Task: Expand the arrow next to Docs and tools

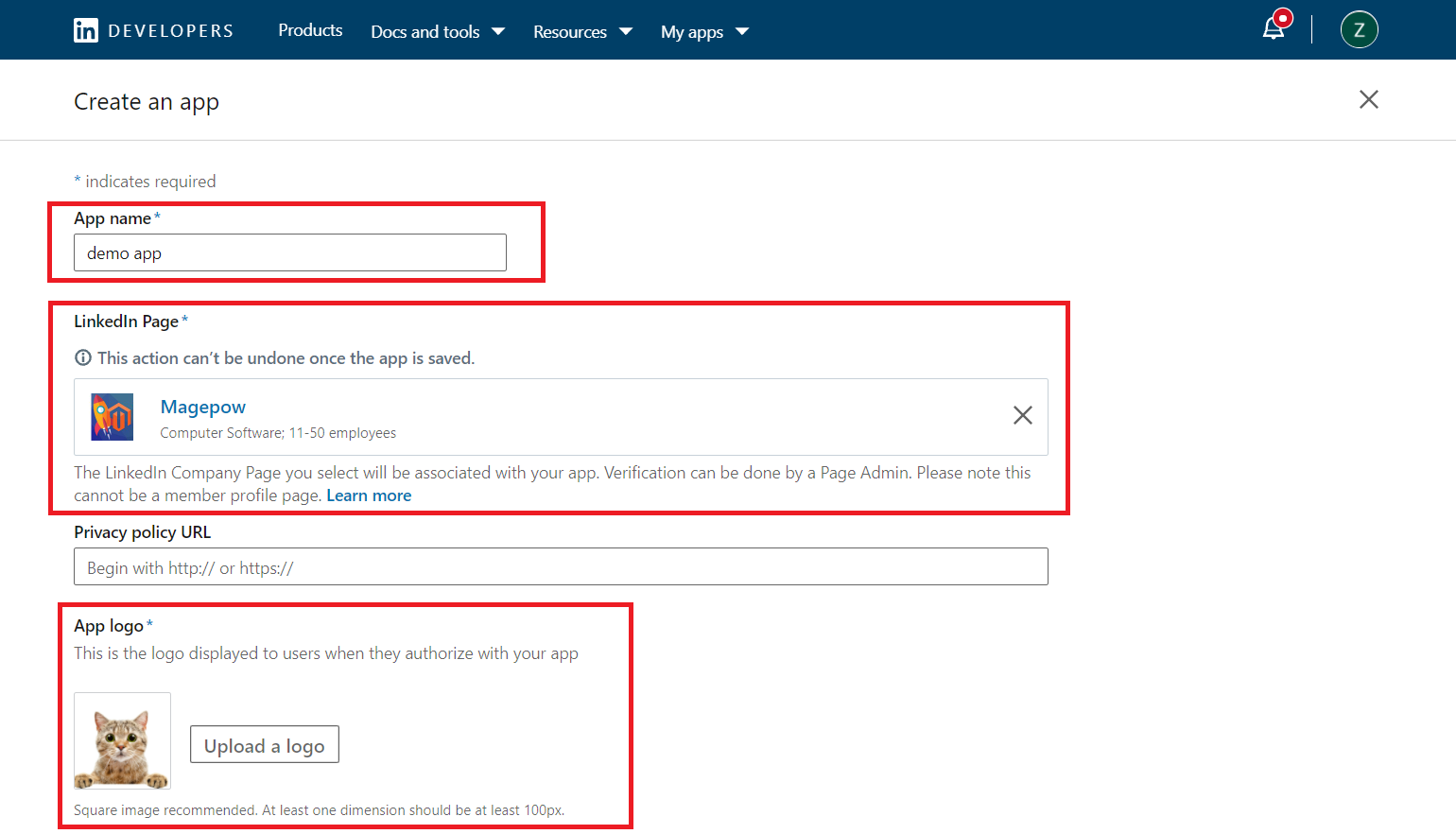Action: (x=498, y=32)
